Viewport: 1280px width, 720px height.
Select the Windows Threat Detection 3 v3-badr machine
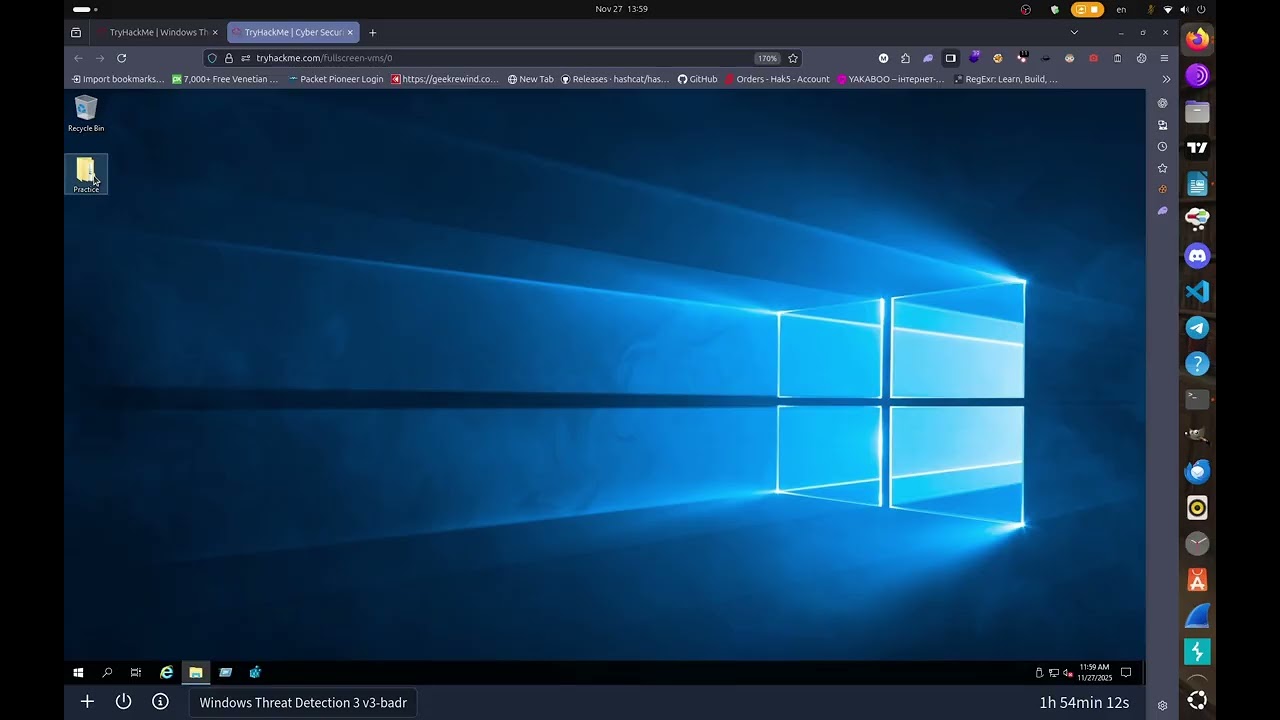point(303,703)
